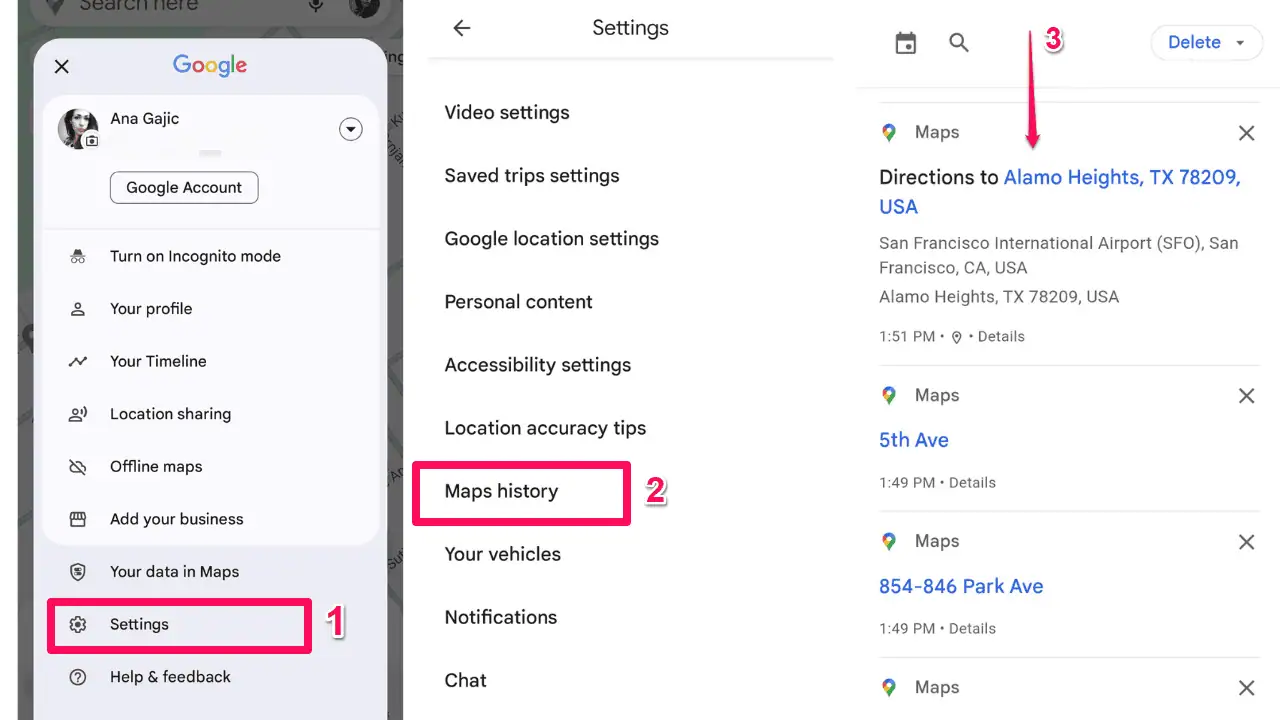Click the Your profile person icon

pyautogui.click(x=78, y=309)
